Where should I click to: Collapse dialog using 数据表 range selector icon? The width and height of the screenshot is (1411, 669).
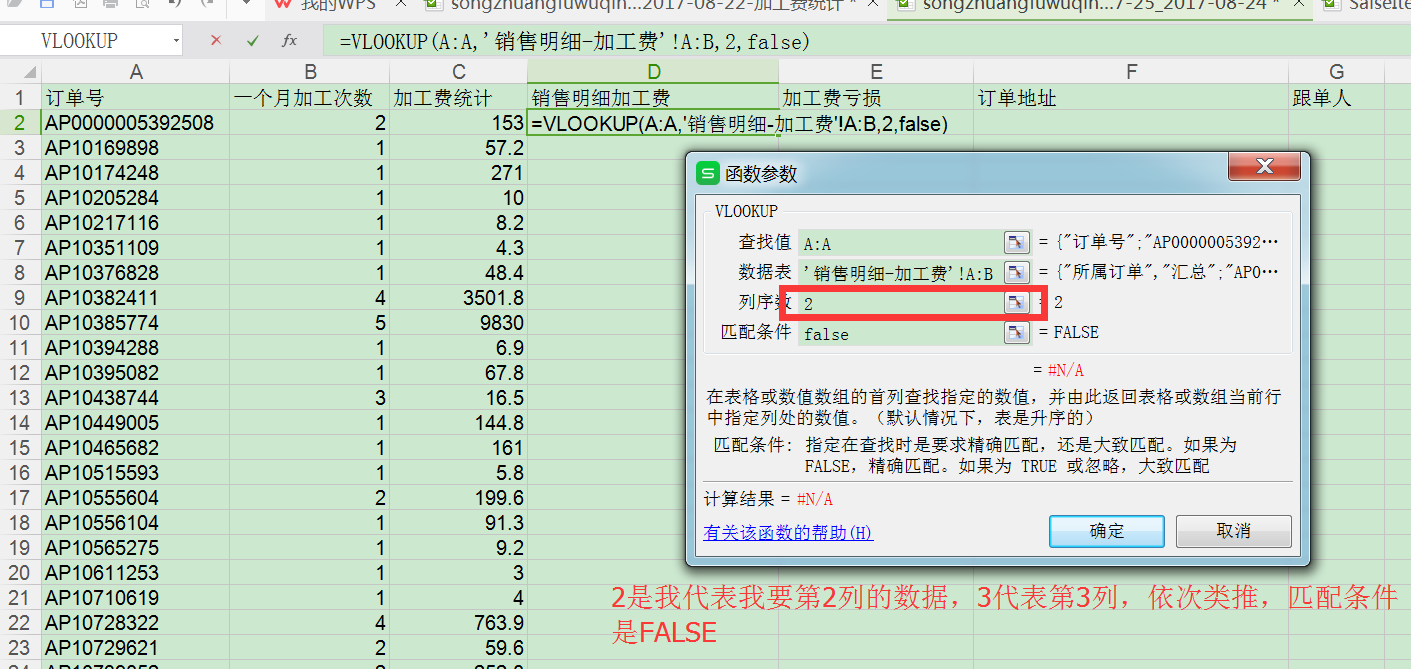pos(1017,272)
